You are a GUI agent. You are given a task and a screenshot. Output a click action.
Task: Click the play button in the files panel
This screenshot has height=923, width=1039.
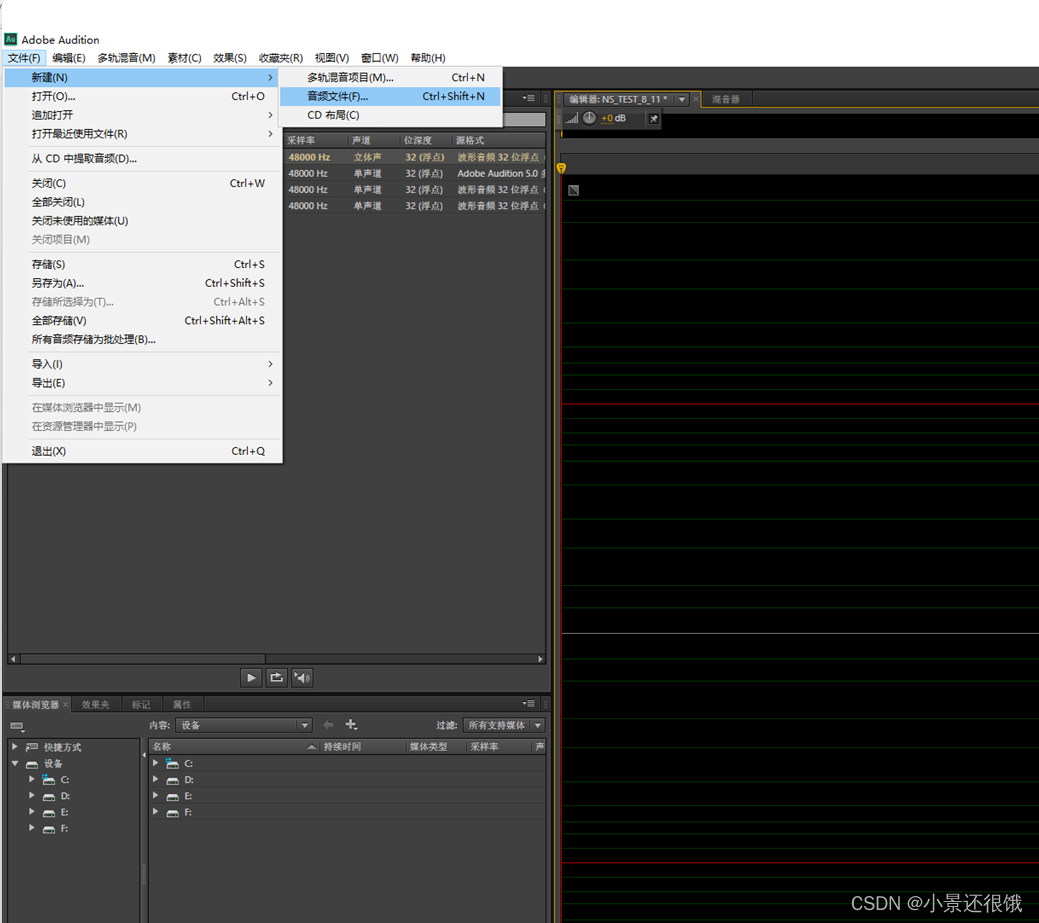250,677
